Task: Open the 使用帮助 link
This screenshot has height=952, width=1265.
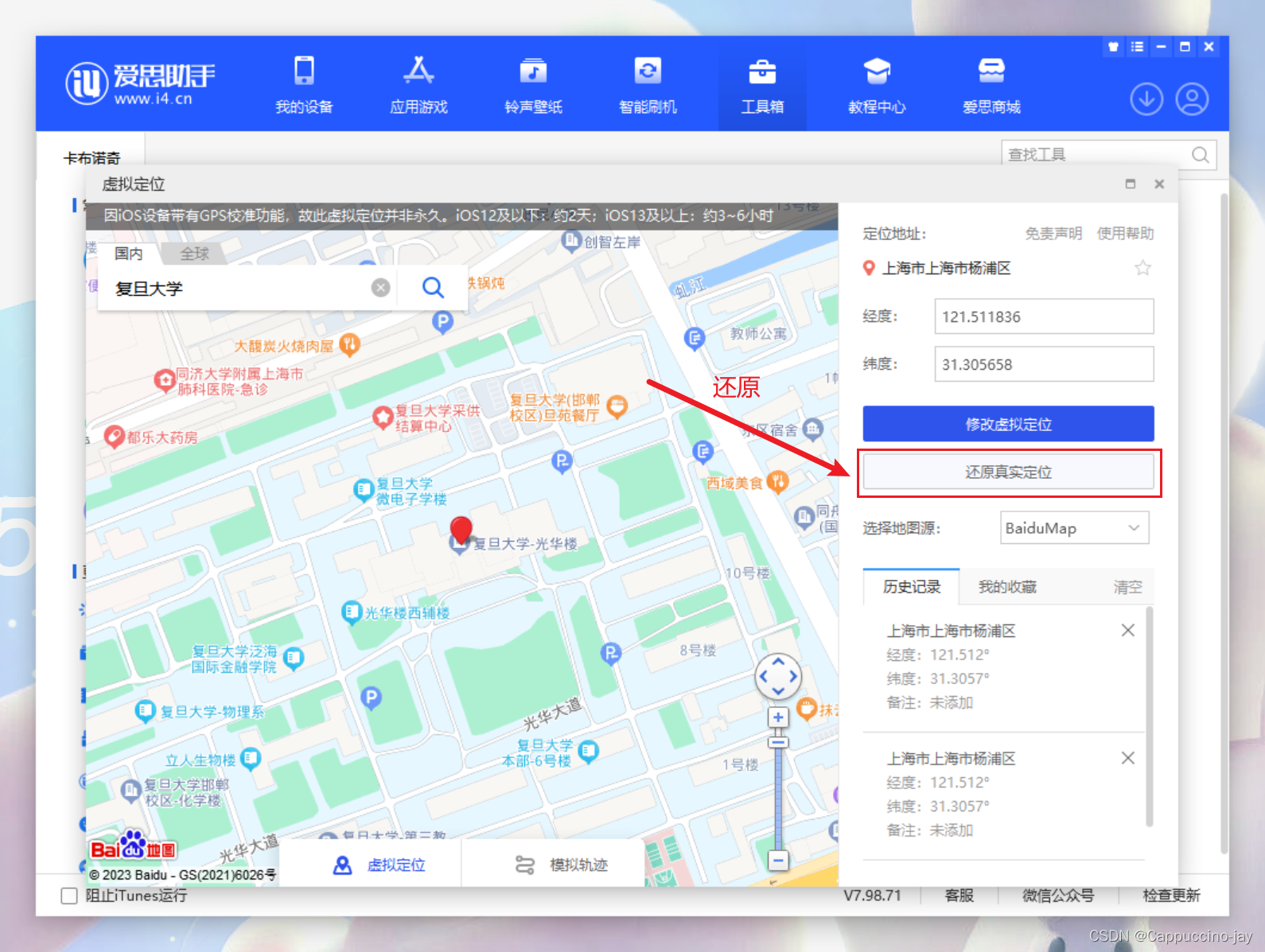Action: (1125, 233)
